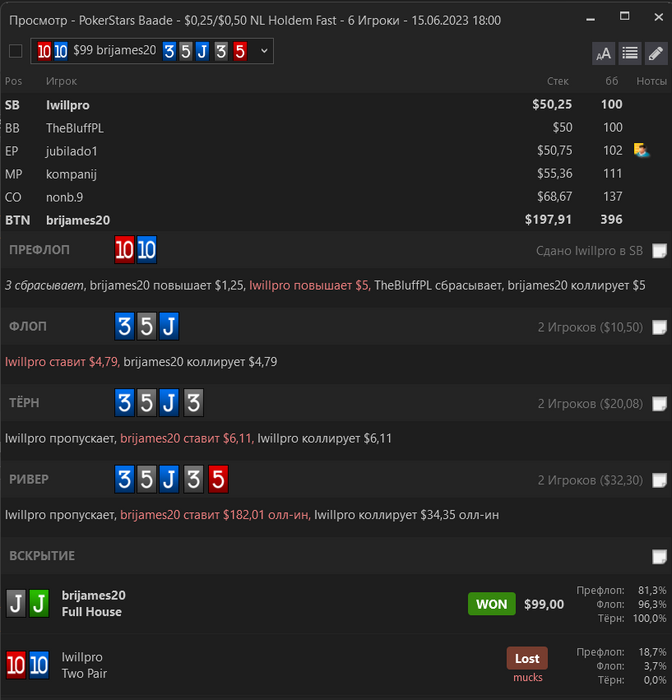Click '2 Игроков ($32,30)' river pot
Viewport: 672px width, 700px height.
[x=590, y=480]
